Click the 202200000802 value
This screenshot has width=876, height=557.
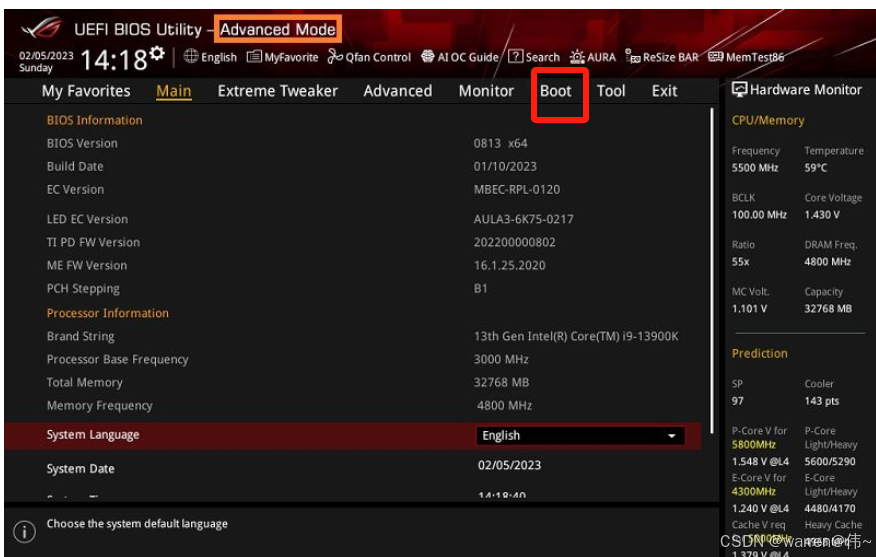pos(515,242)
